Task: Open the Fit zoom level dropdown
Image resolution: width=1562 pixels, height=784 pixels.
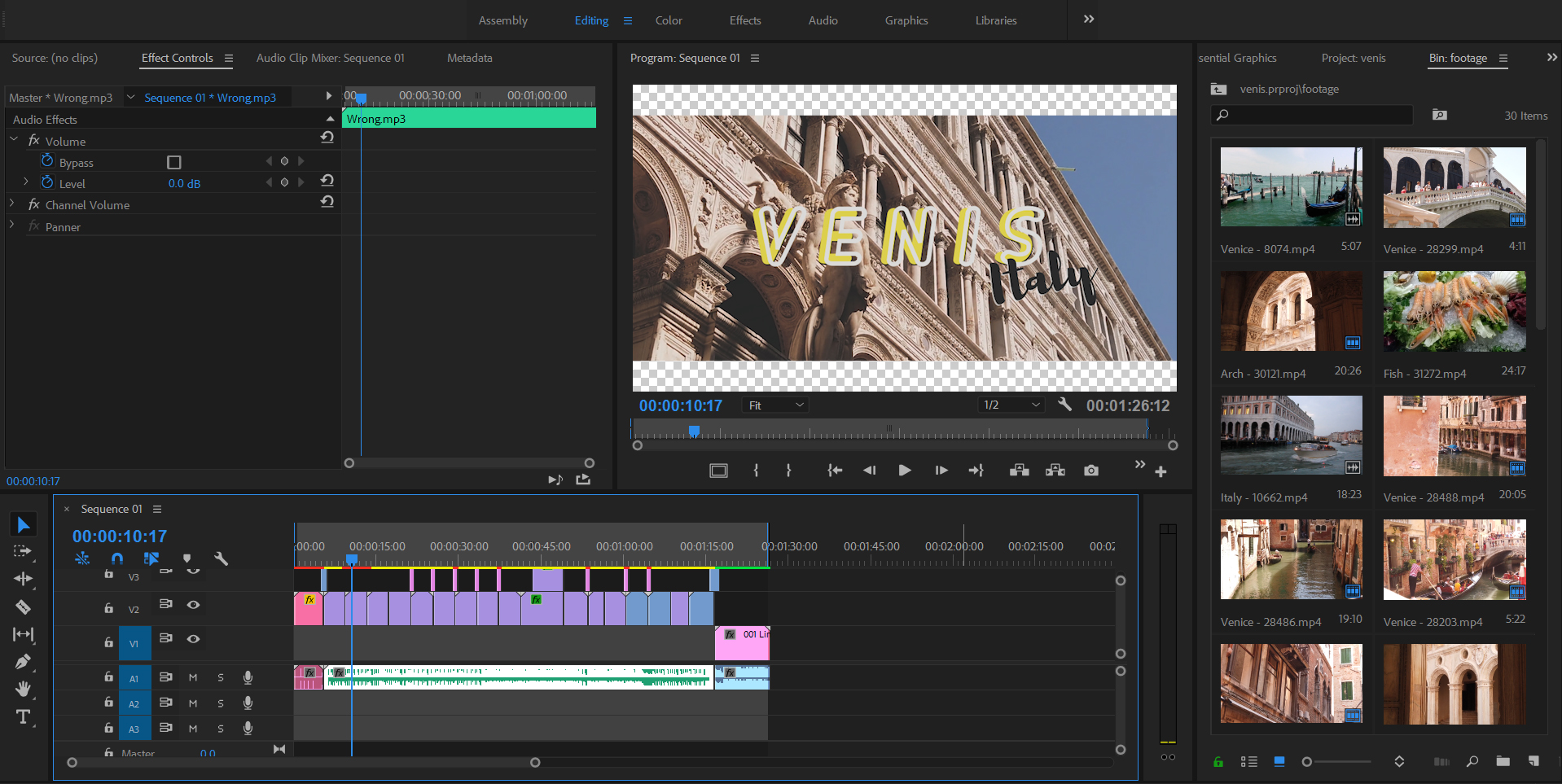Action: 775,405
